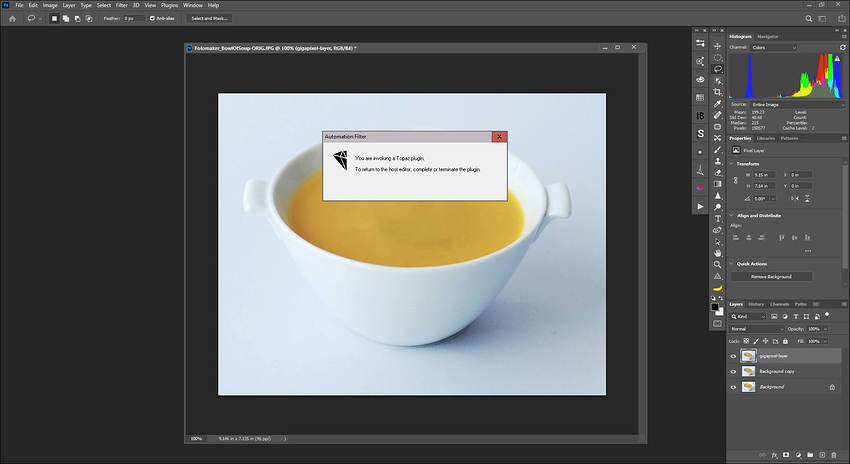Select the Hand tool
Image resolution: width=850 pixels, height=464 pixels.
[717, 253]
